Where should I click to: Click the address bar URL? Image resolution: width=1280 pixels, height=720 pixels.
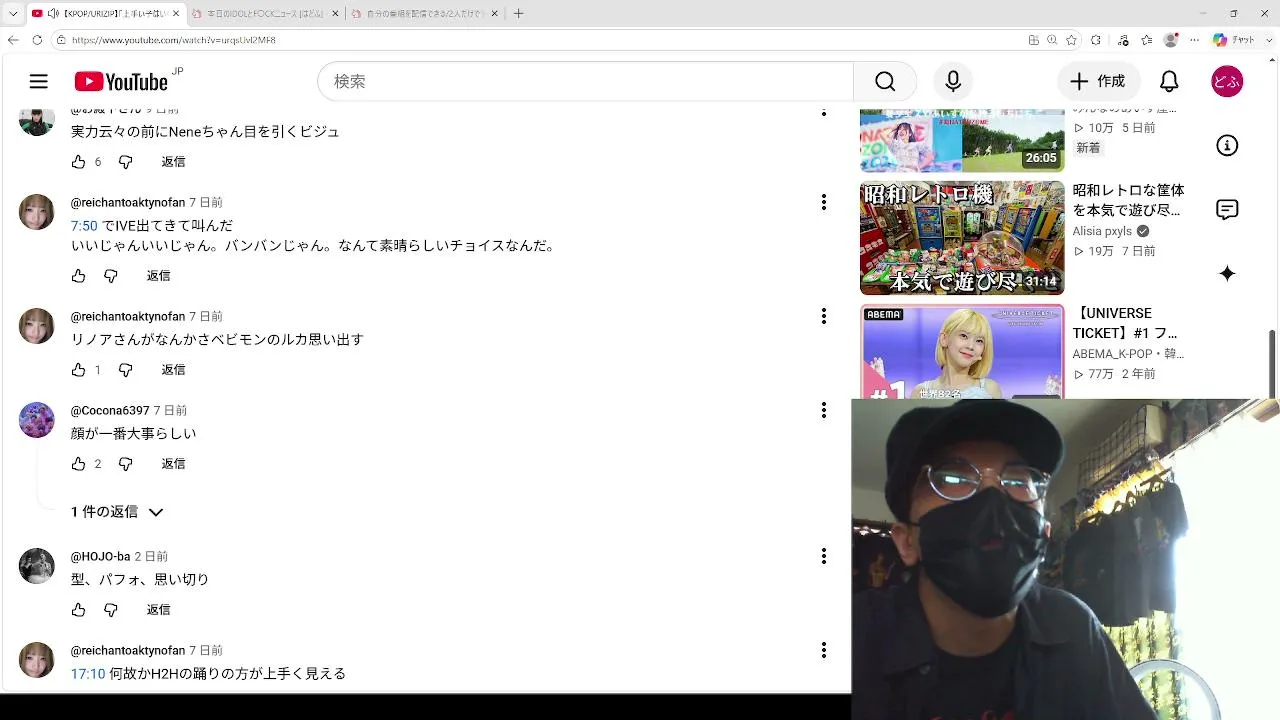tap(174, 40)
